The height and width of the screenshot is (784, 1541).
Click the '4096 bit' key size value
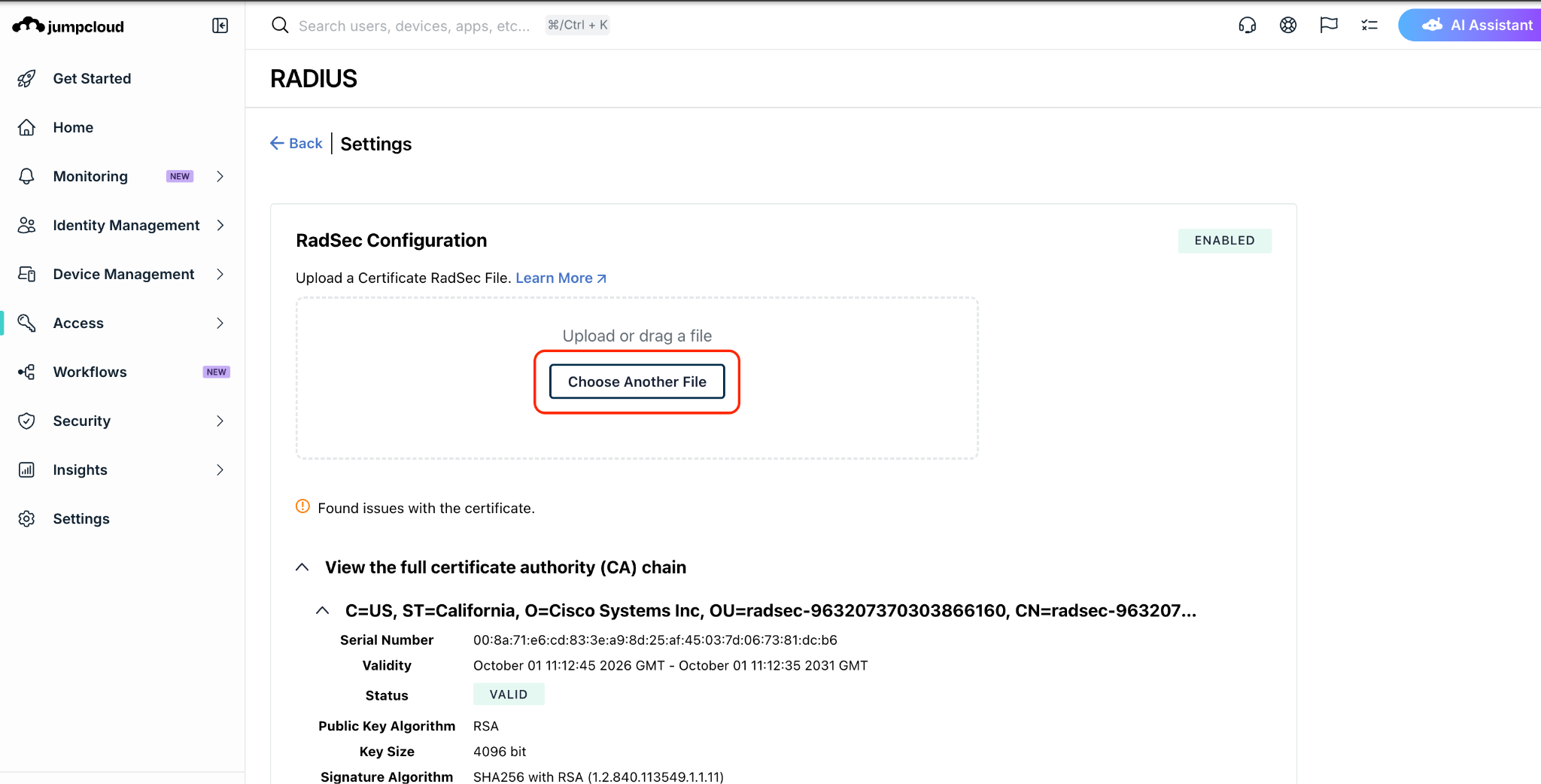[x=500, y=751]
